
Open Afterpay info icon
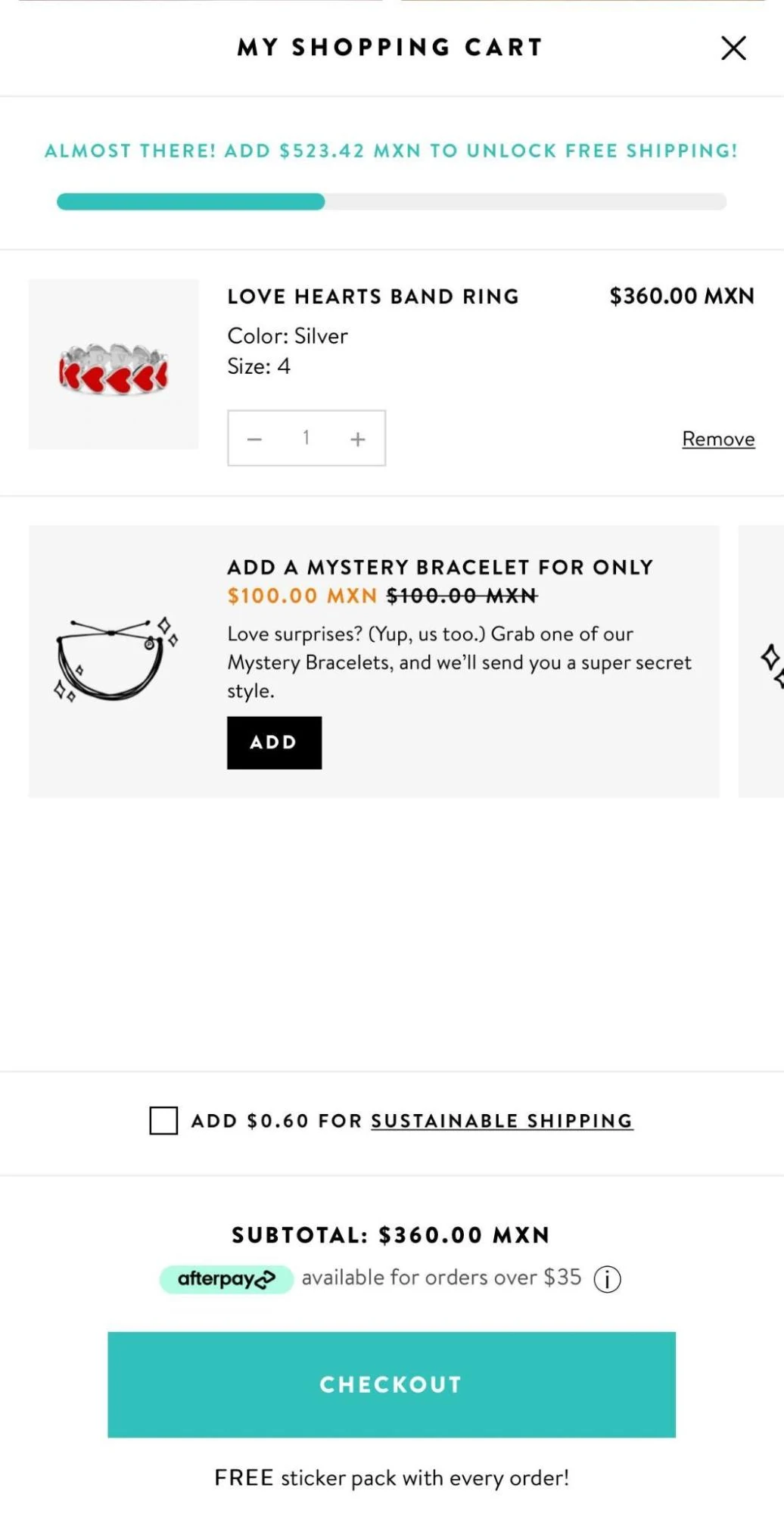tap(607, 1279)
